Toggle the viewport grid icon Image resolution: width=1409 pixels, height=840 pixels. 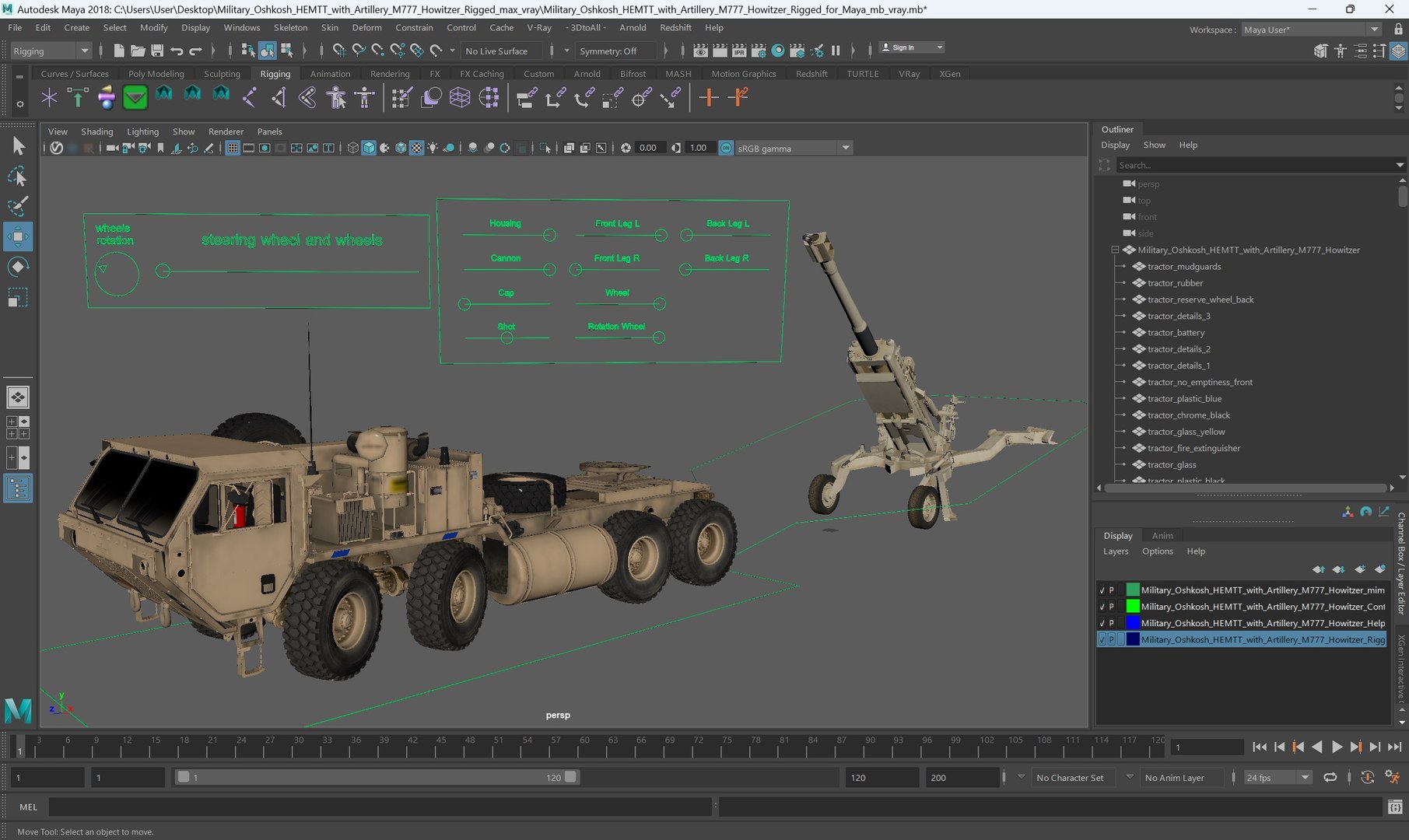point(232,148)
